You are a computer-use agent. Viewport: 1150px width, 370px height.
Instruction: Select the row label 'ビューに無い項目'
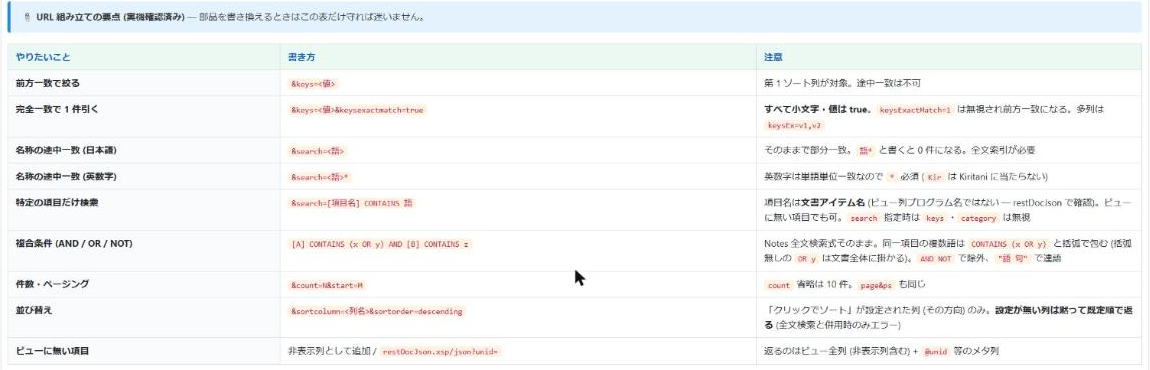point(53,351)
